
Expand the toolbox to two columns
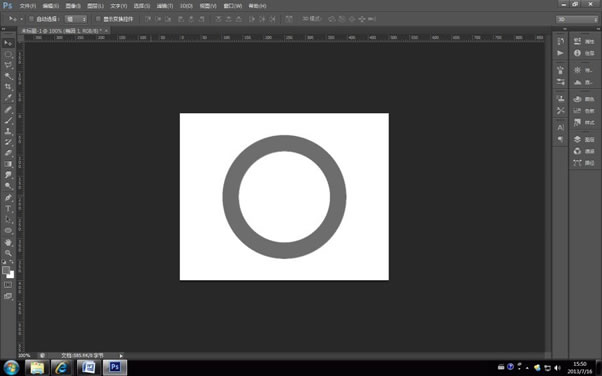(x=3, y=29)
